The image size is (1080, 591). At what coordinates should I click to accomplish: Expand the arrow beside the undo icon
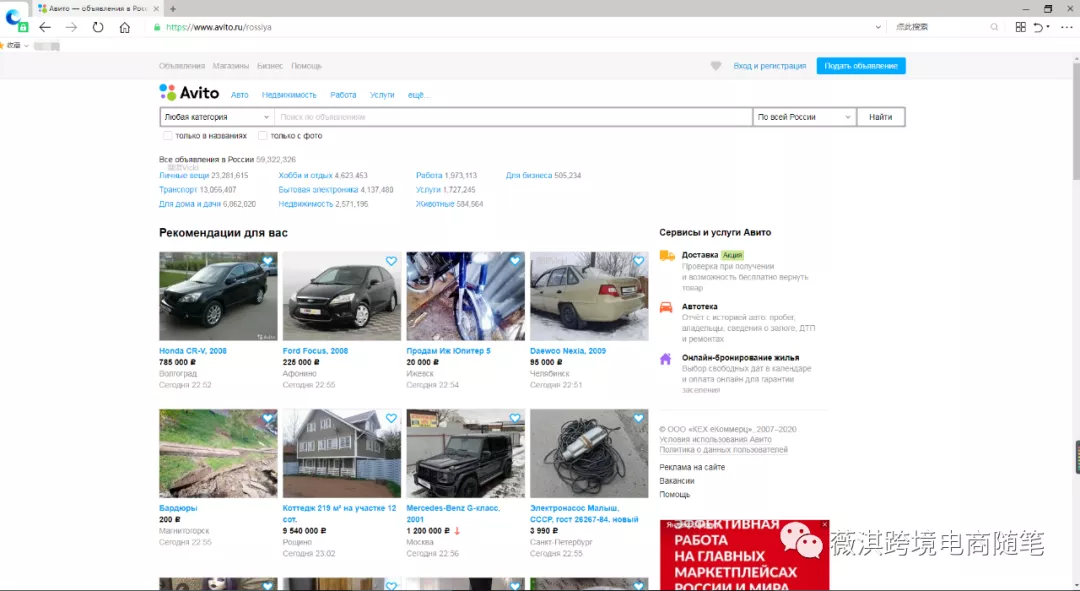(1048, 27)
